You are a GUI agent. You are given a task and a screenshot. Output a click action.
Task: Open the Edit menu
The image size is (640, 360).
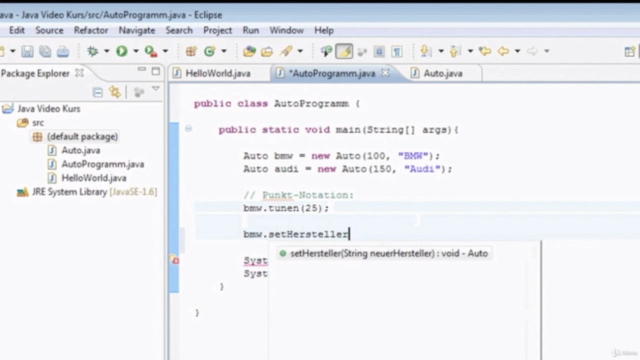click(17, 30)
